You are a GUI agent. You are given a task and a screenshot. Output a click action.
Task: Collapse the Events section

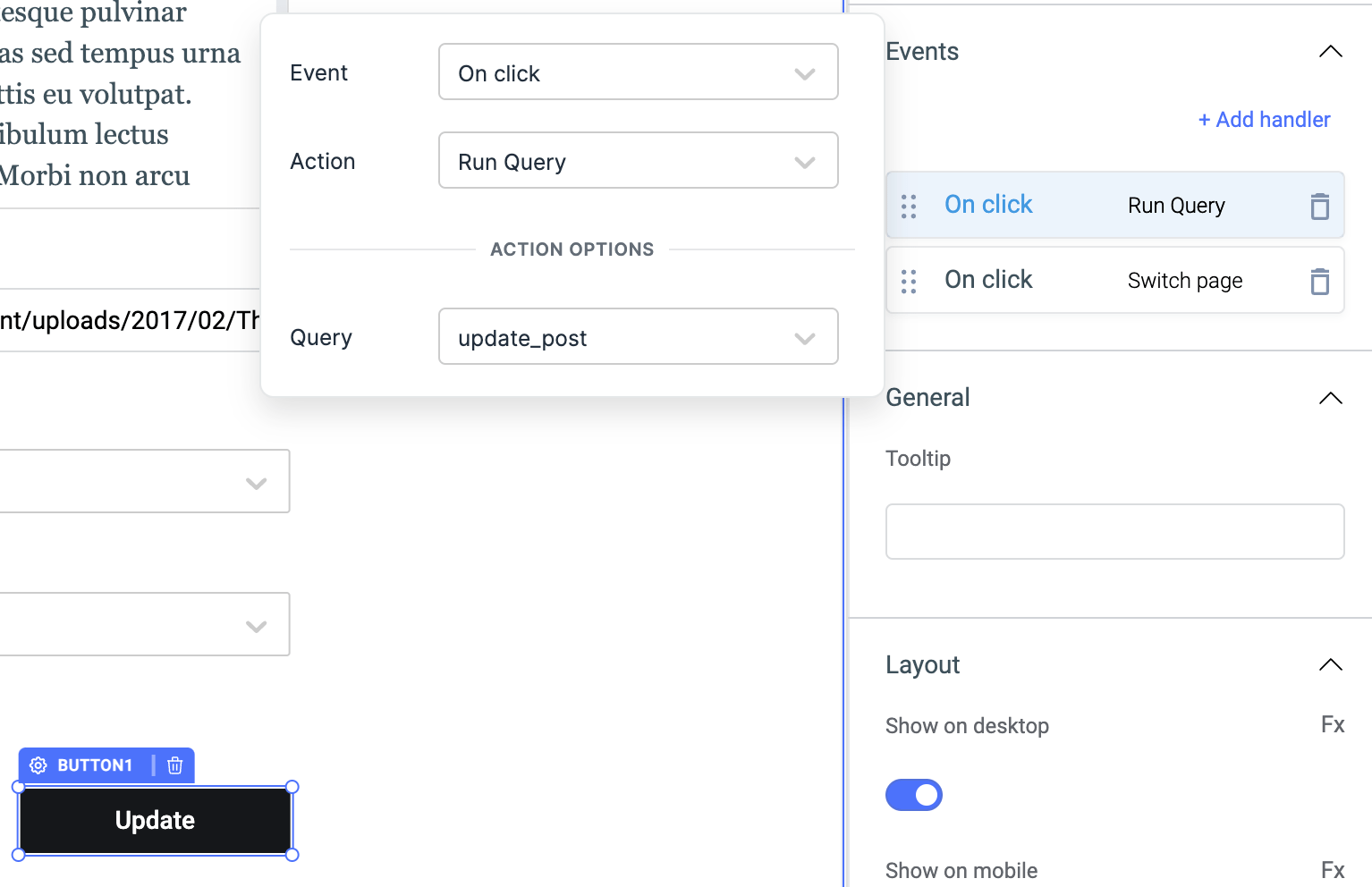coord(1330,52)
